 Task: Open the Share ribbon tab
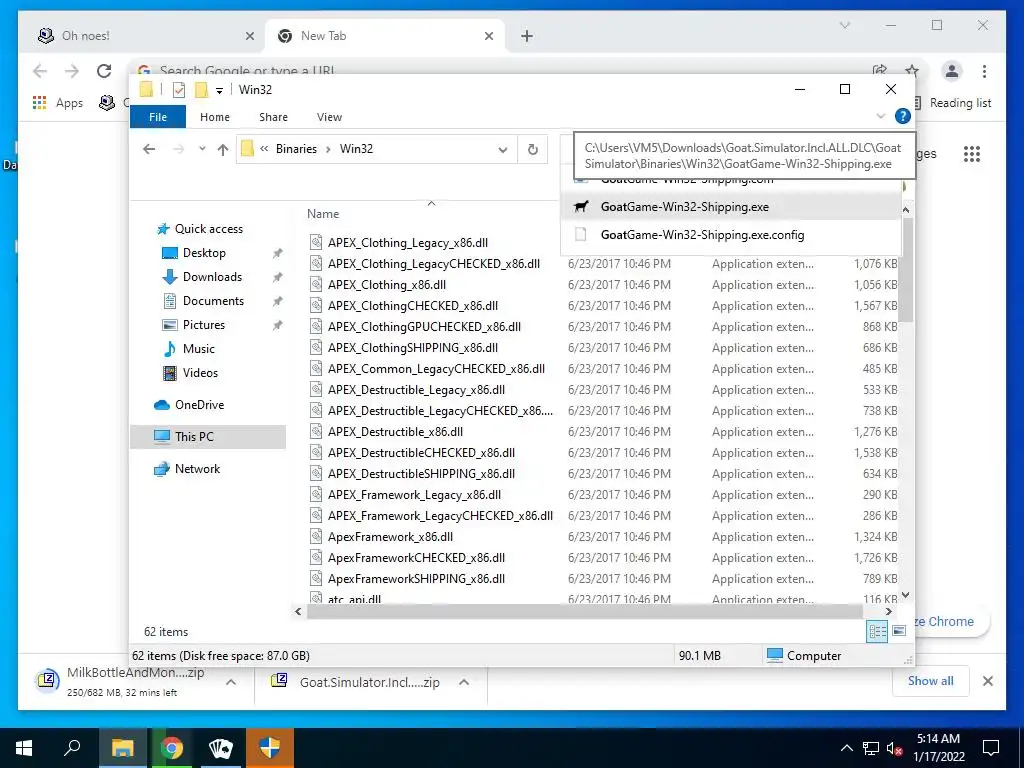tap(273, 117)
